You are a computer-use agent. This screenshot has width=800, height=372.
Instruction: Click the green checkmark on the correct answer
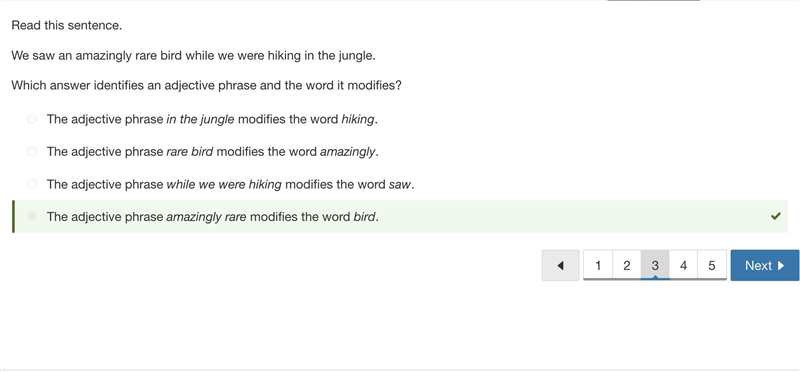pos(776,216)
